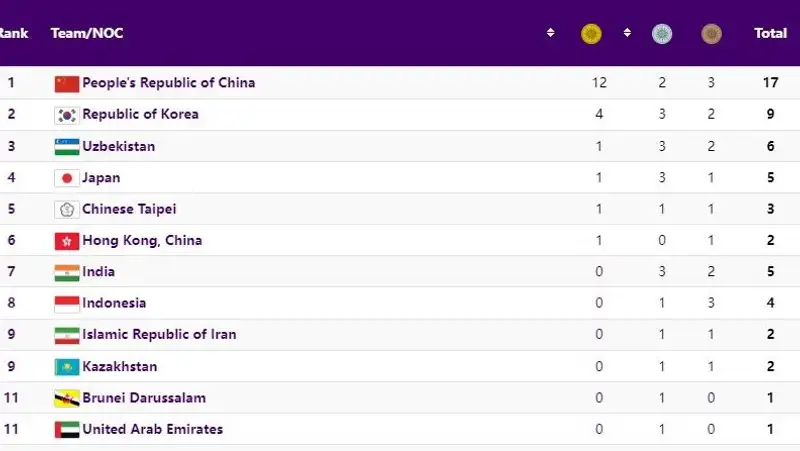Open the Chinese Taipei team link

click(129, 209)
